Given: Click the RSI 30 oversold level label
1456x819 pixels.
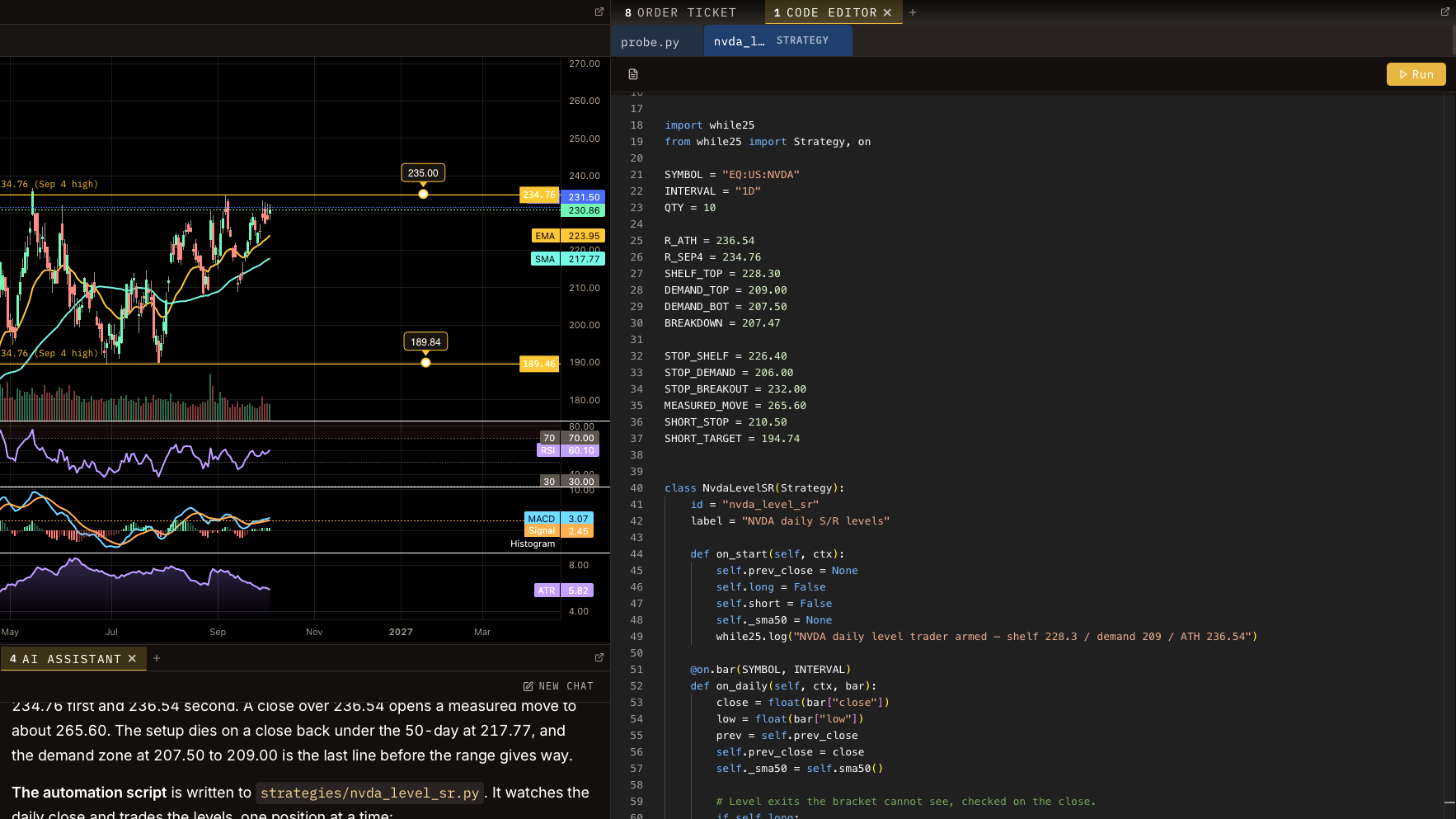Looking at the screenshot, I should click(x=549, y=482).
